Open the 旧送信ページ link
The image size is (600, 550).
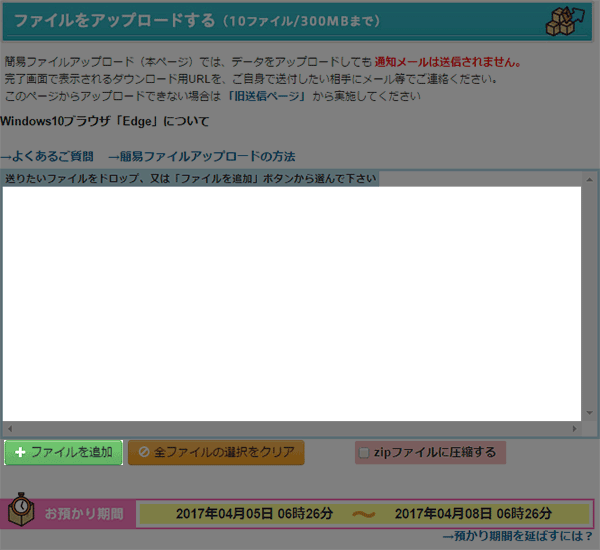coord(267,96)
